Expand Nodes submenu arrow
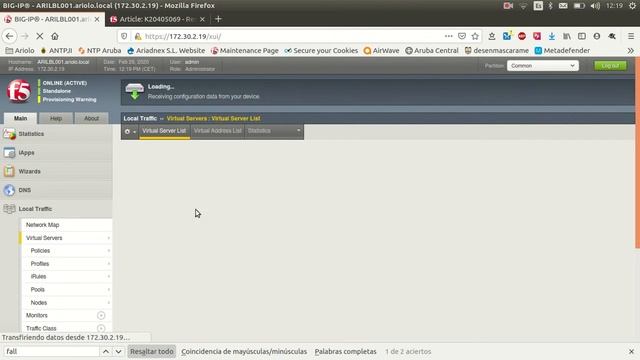The width and height of the screenshot is (640, 360). 109,303
